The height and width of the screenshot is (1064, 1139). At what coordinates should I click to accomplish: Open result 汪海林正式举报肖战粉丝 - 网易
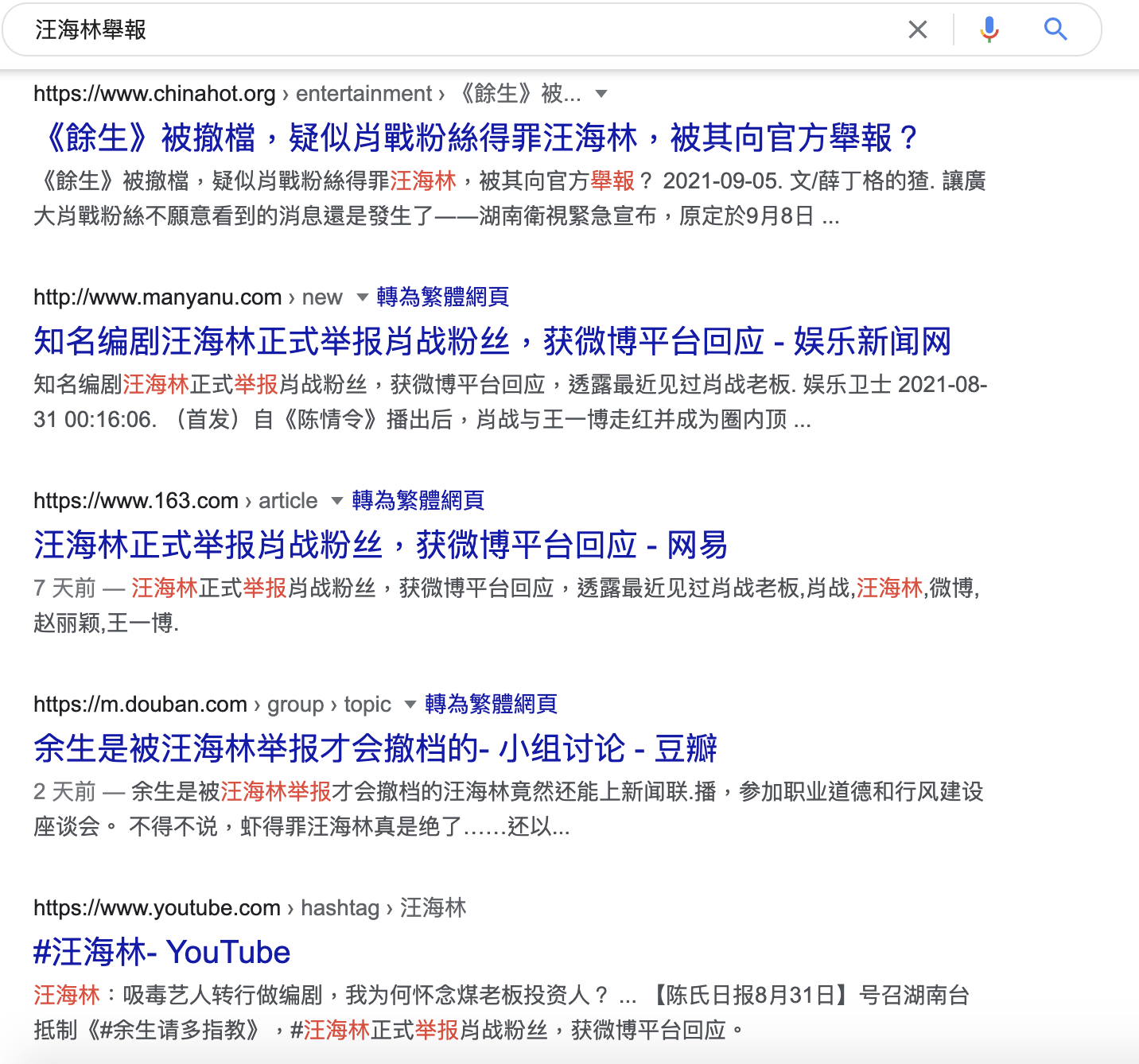tap(381, 545)
